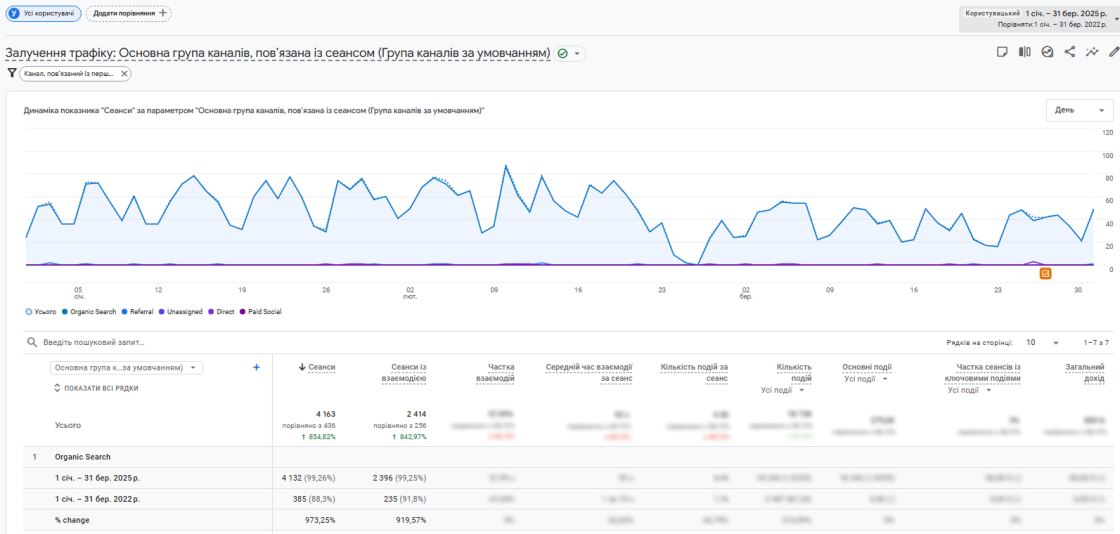Open the report notes (sticky note) icon

(x=1002, y=52)
